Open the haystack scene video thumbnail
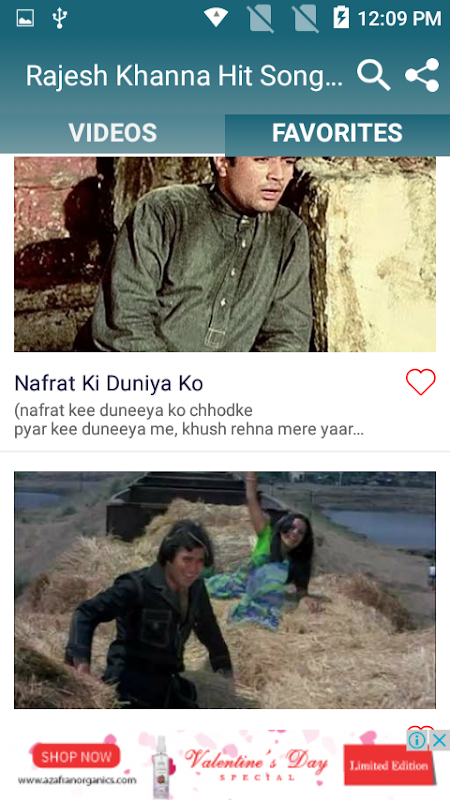 (x=225, y=590)
